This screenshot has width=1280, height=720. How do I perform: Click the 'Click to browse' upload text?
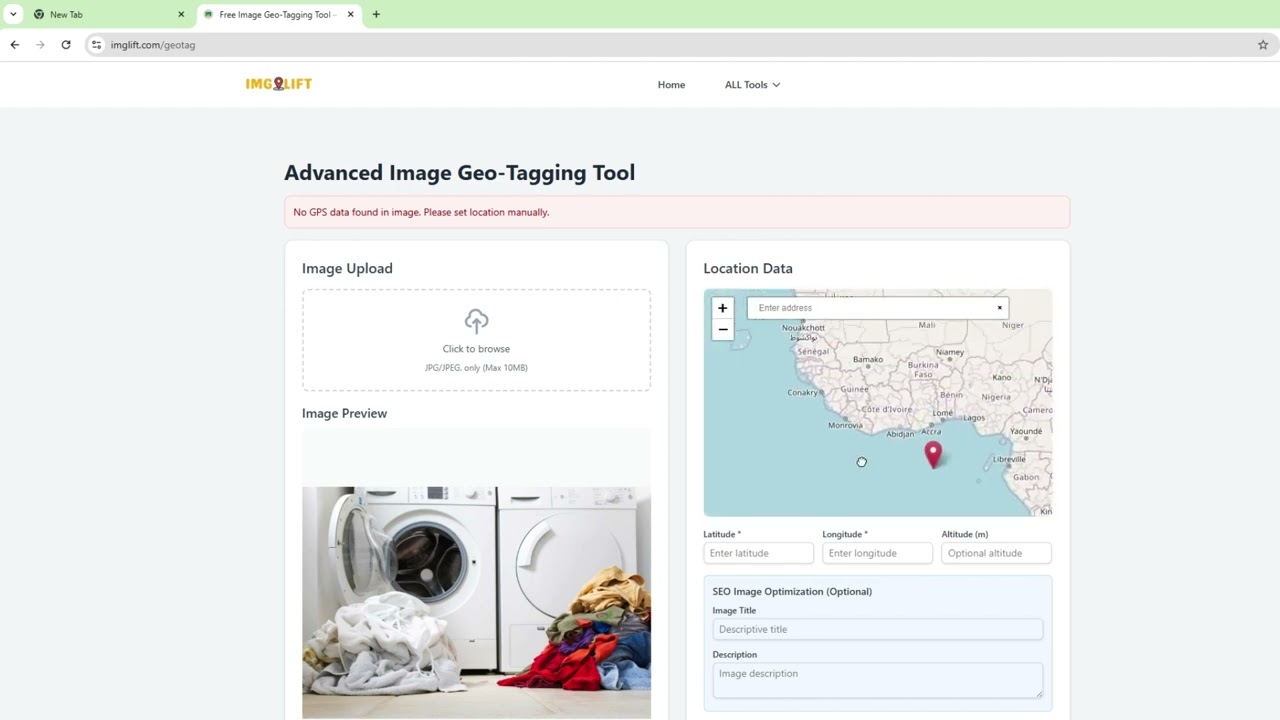(x=476, y=349)
